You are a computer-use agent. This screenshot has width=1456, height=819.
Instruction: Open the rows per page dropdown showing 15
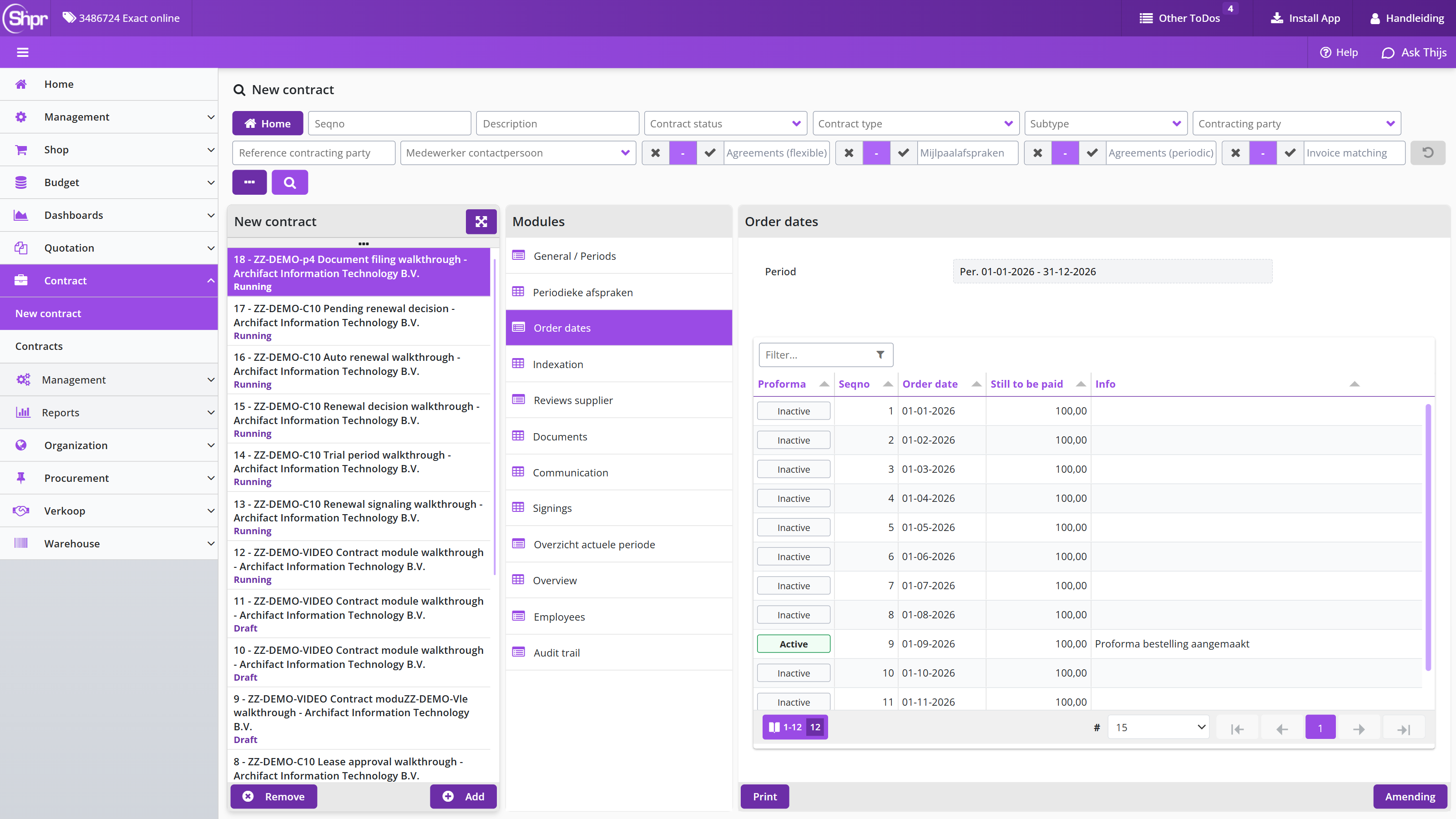(x=1159, y=728)
